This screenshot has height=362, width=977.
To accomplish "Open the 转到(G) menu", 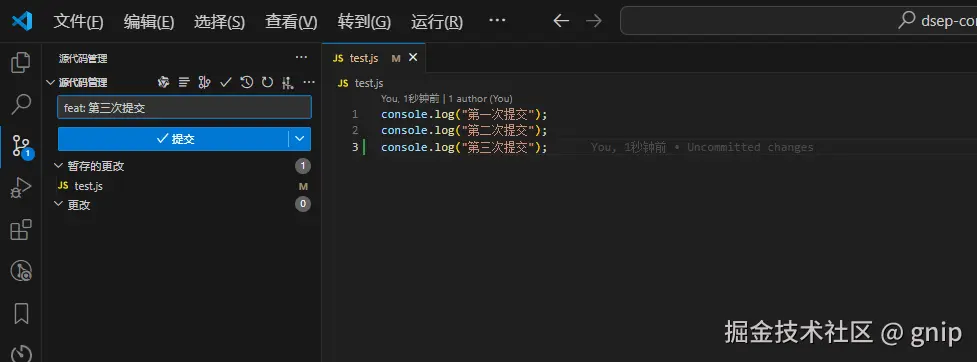I will point(364,22).
